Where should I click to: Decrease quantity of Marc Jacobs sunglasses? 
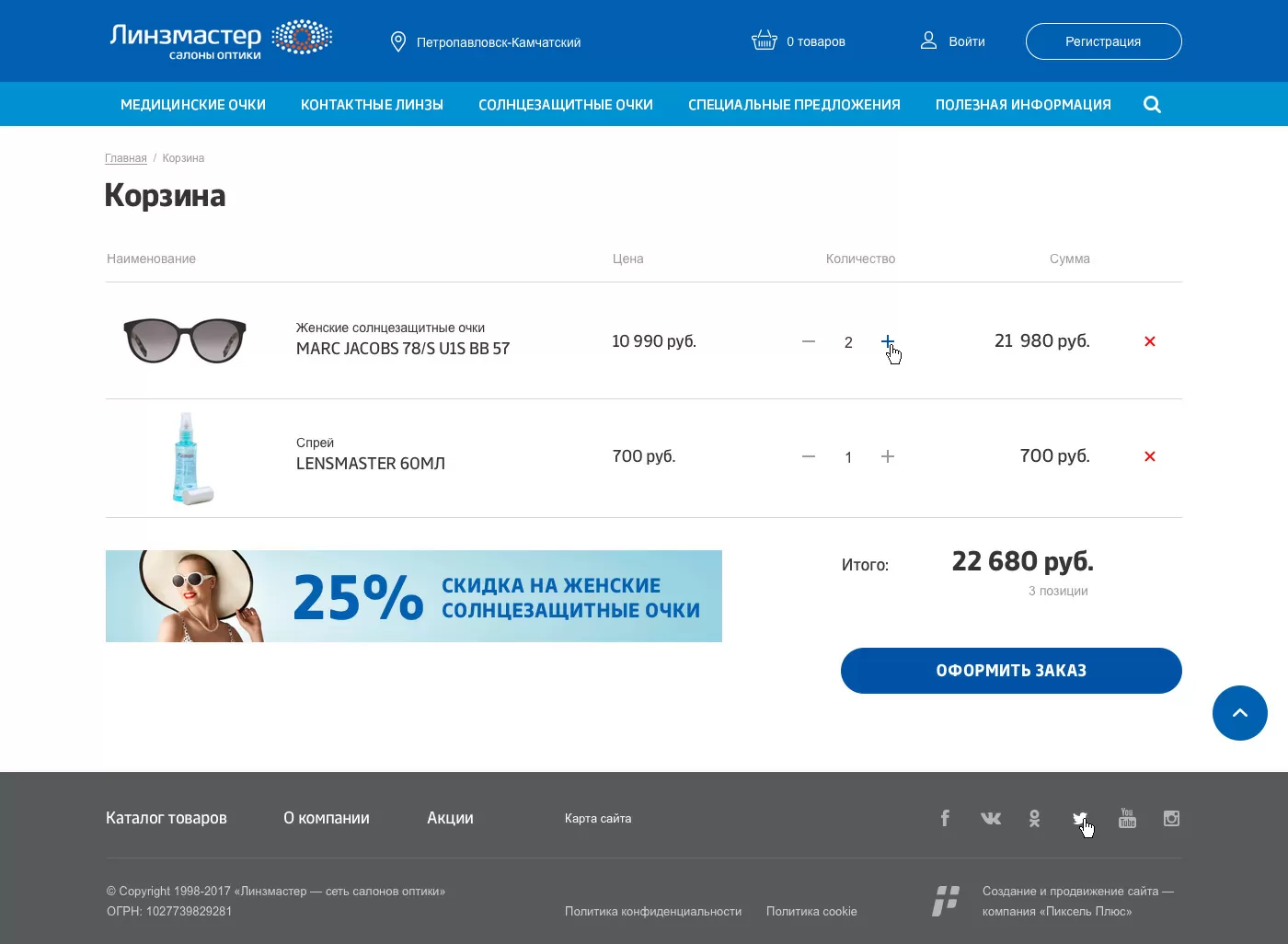pos(809,341)
